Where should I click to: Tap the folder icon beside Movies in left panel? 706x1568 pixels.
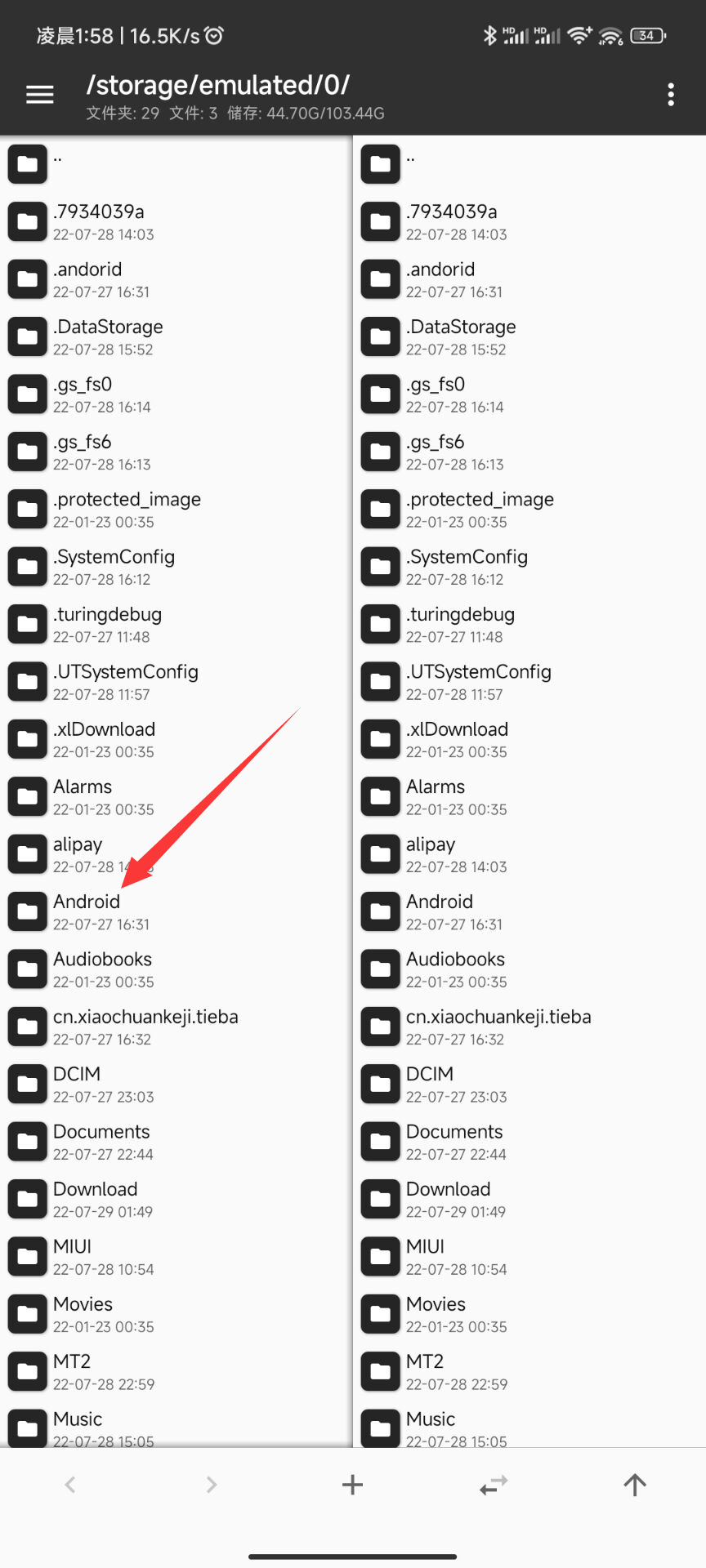(28, 1314)
